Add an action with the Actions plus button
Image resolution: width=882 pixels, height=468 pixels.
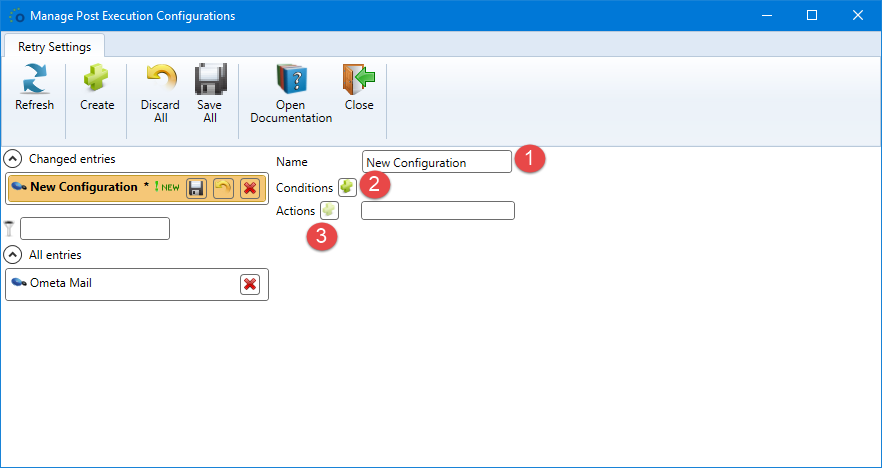tap(330, 210)
